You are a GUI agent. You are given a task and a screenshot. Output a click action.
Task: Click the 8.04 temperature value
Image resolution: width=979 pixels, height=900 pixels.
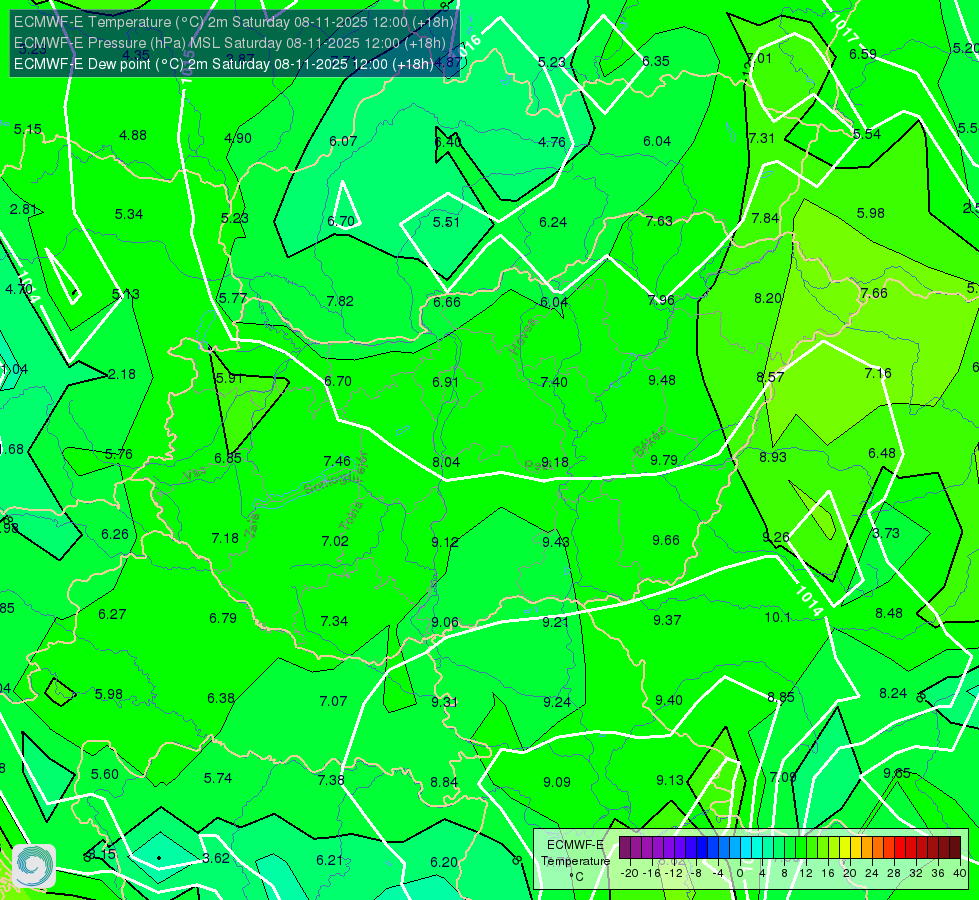point(446,462)
